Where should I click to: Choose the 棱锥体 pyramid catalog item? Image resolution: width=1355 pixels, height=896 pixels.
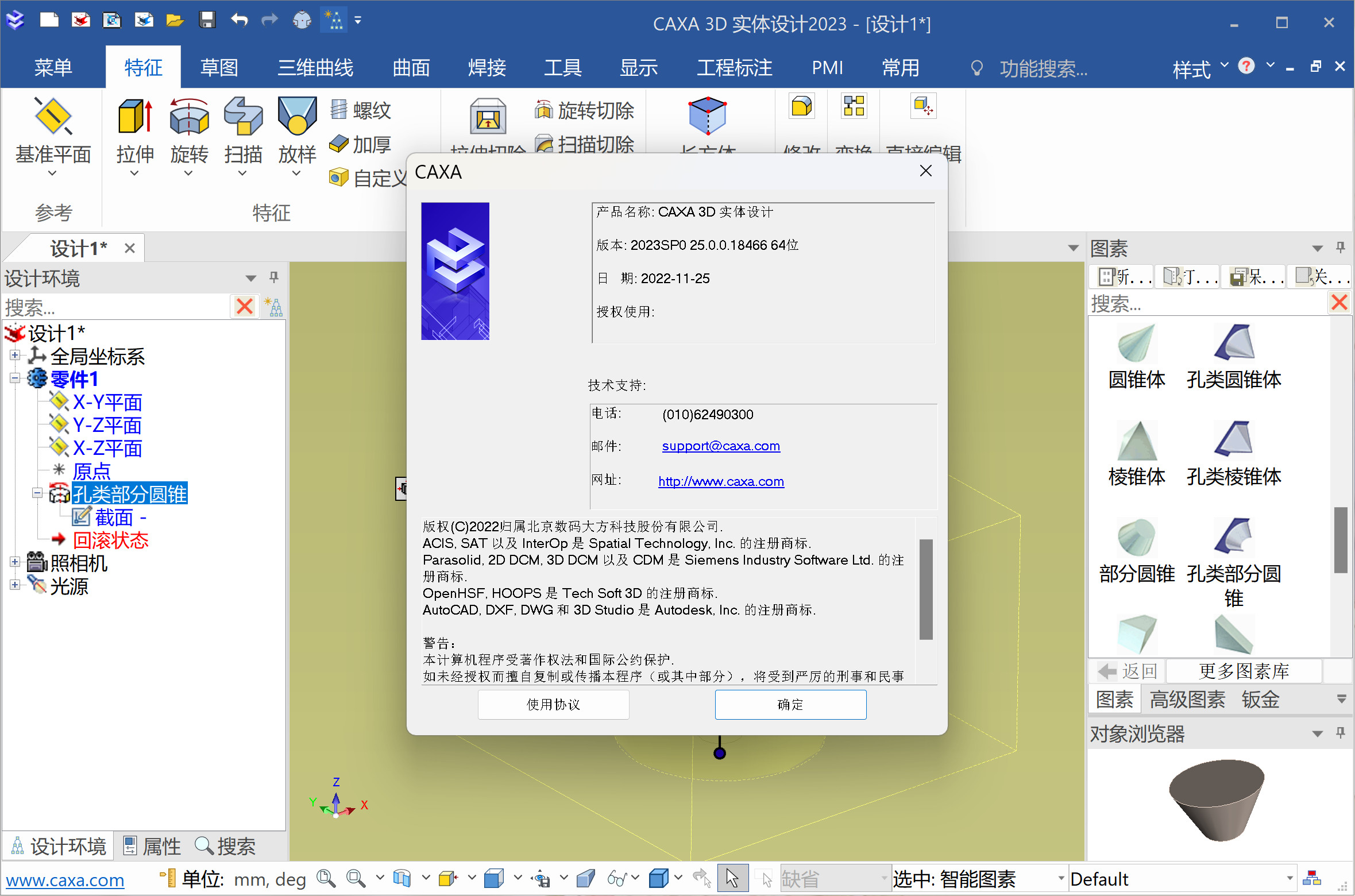pyautogui.click(x=1136, y=454)
